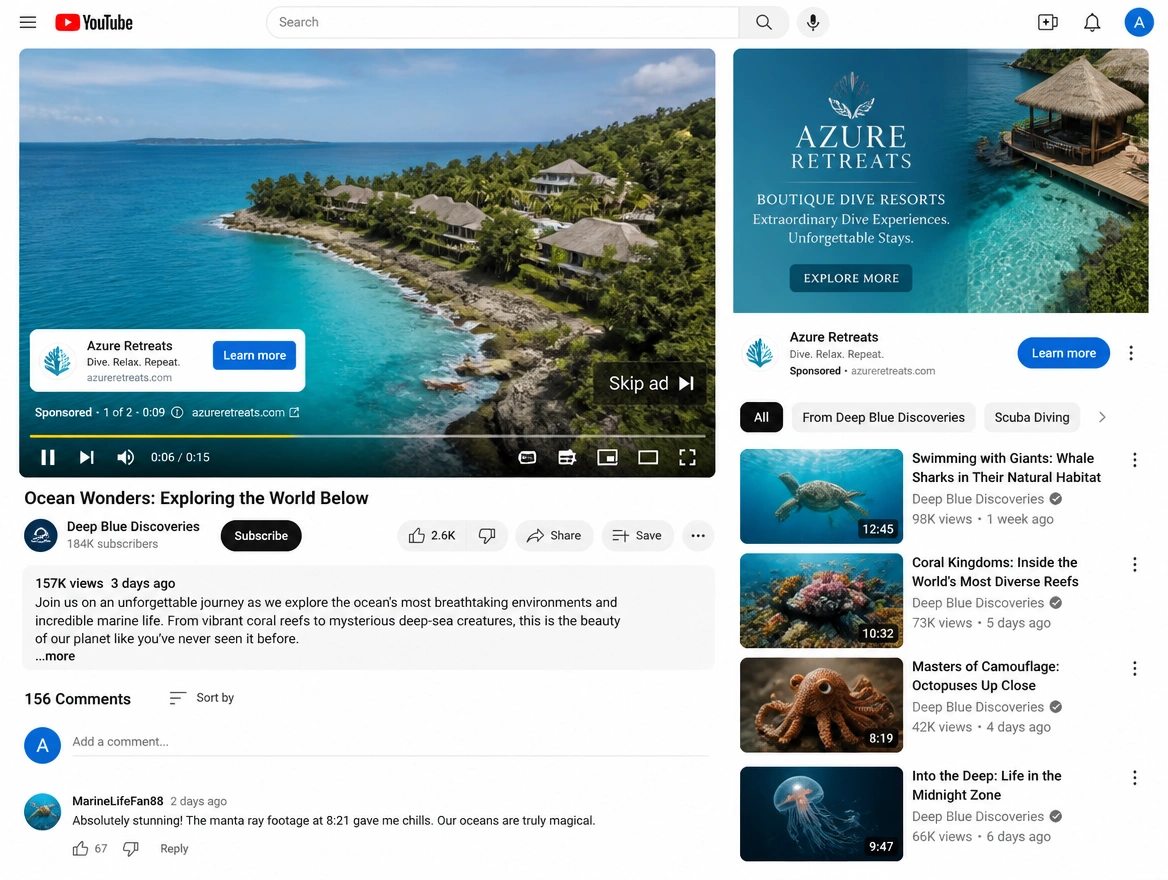
Task: Click the search magnifier button
Action: (764, 22)
